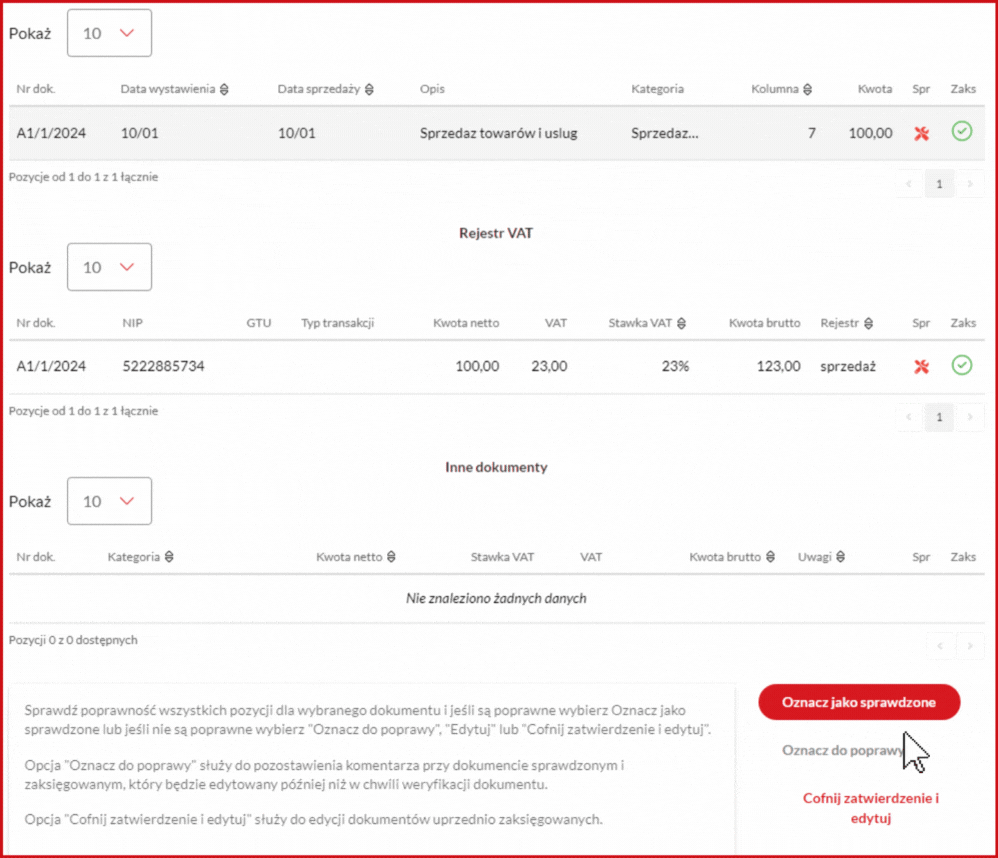998x858 pixels.
Task: Click the Opis column header
Action: (432, 89)
